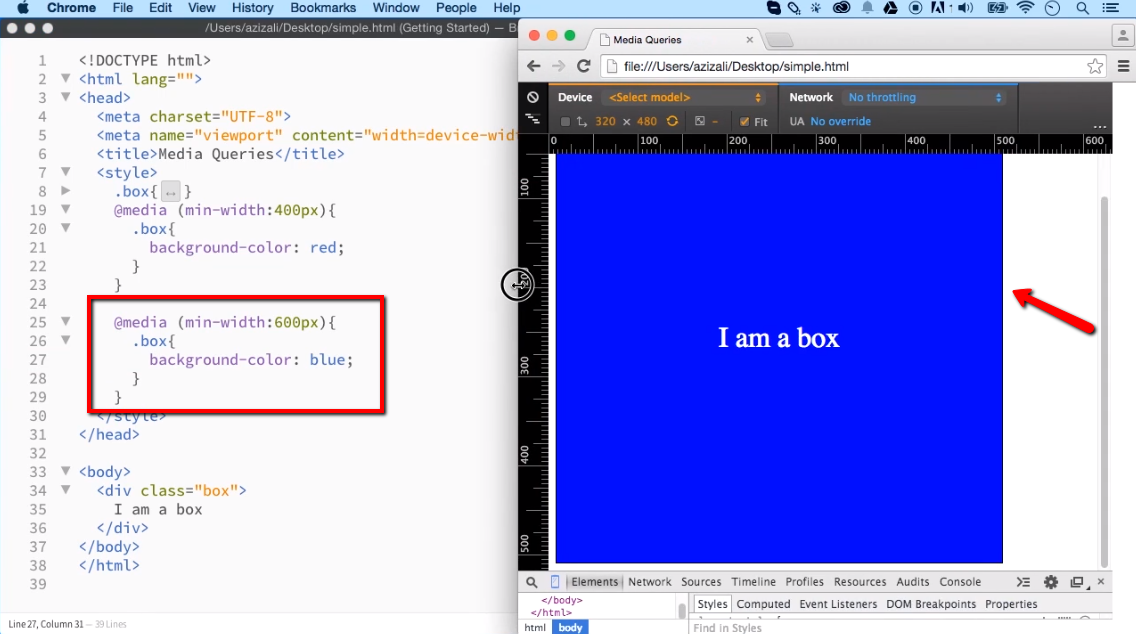Image resolution: width=1136 pixels, height=634 pixels.
Task: Show the DevTools console drawer icon
Action: [1023, 582]
